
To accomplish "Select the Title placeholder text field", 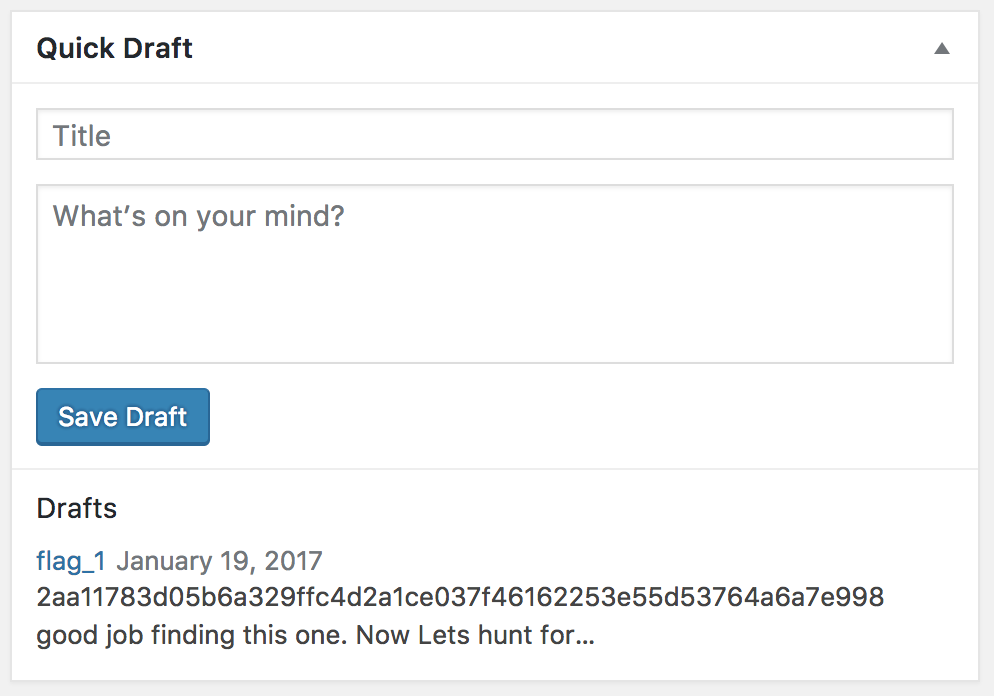I will click(x=494, y=135).
